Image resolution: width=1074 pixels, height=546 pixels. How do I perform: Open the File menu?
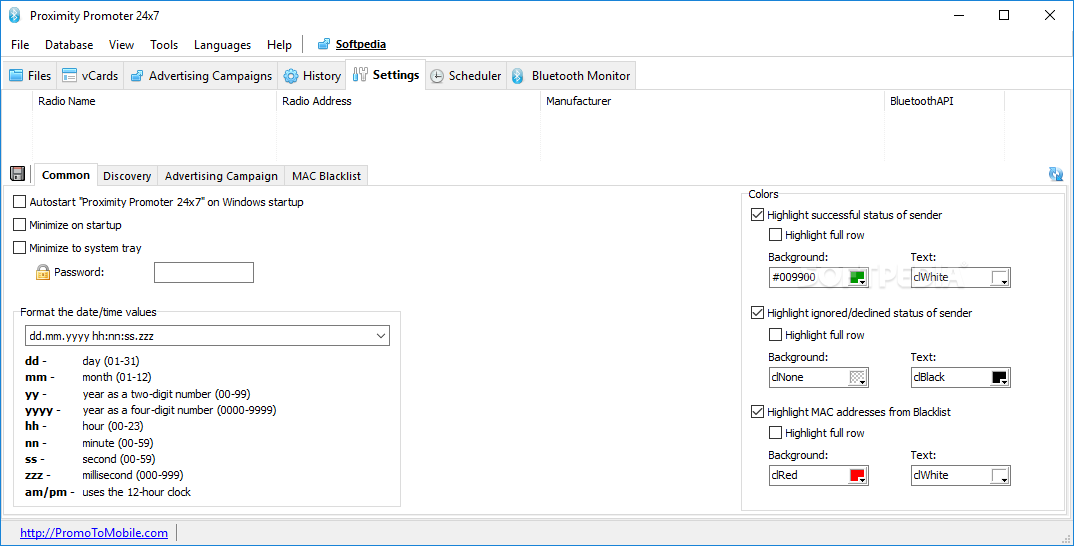click(20, 45)
